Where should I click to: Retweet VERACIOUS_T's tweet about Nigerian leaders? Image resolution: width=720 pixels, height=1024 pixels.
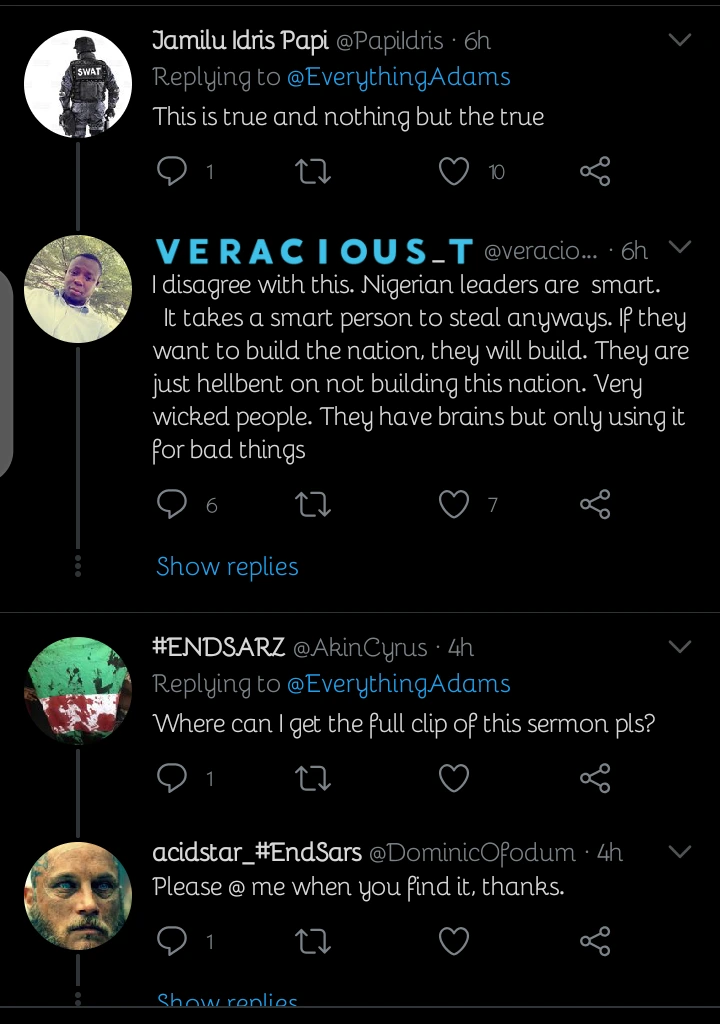[x=314, y=505]
